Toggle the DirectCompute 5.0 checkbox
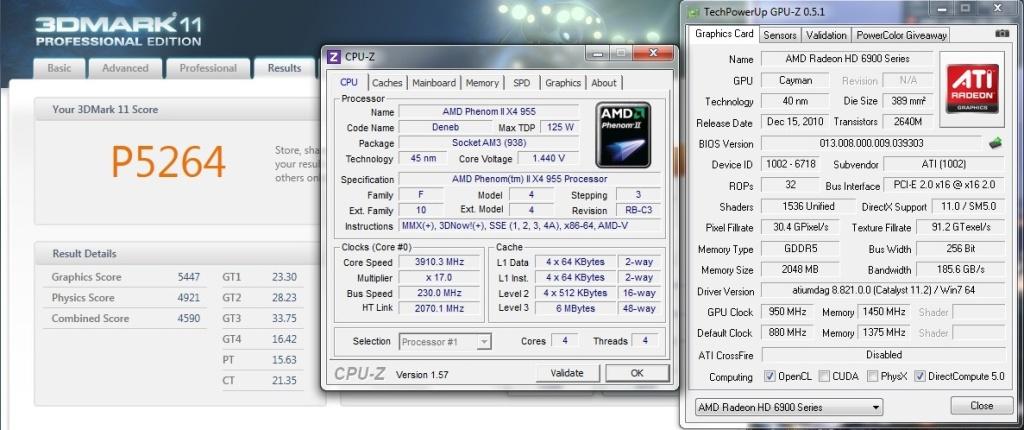 (x=920, y=376)
